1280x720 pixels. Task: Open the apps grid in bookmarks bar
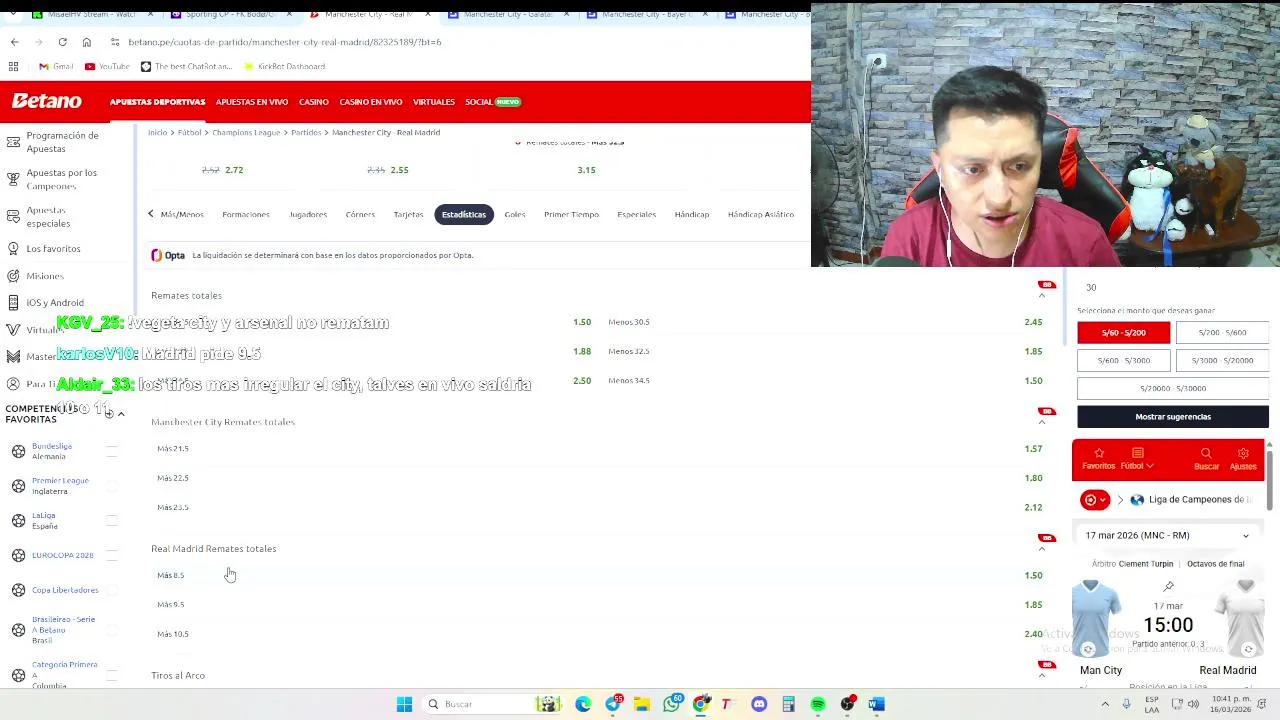(x=13, y=66)
